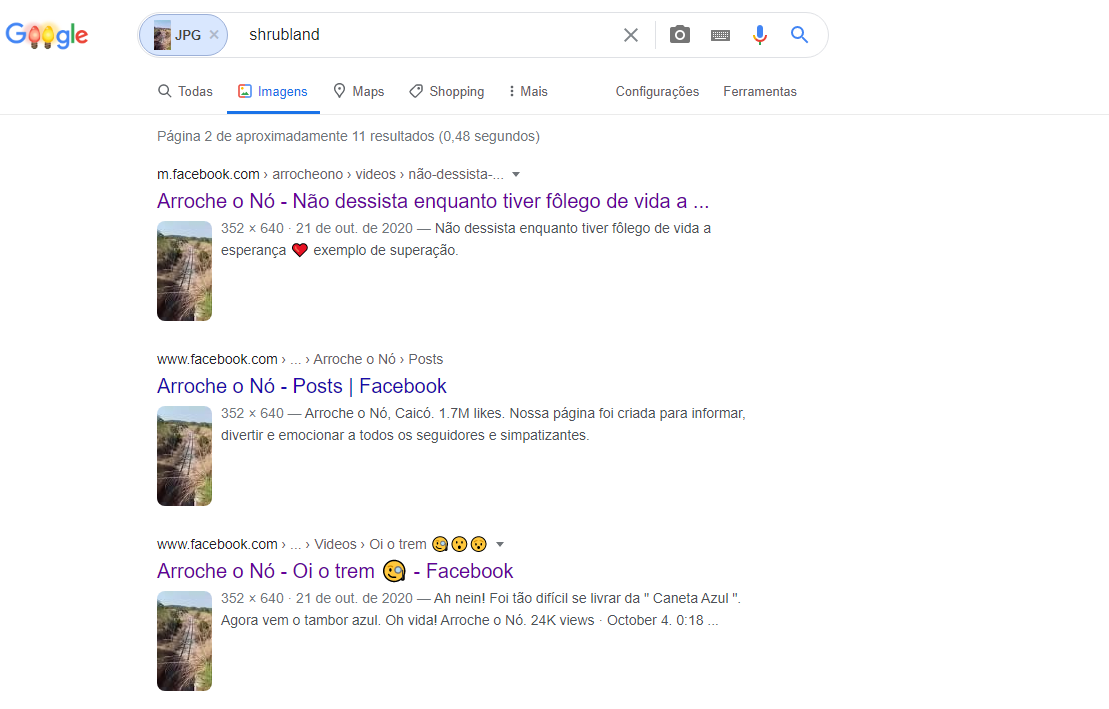Select the m.facebook.com breadcrumb URL
Viewport: 1109px width, 709px height.
pyautogui.click(x=330, y=174)
